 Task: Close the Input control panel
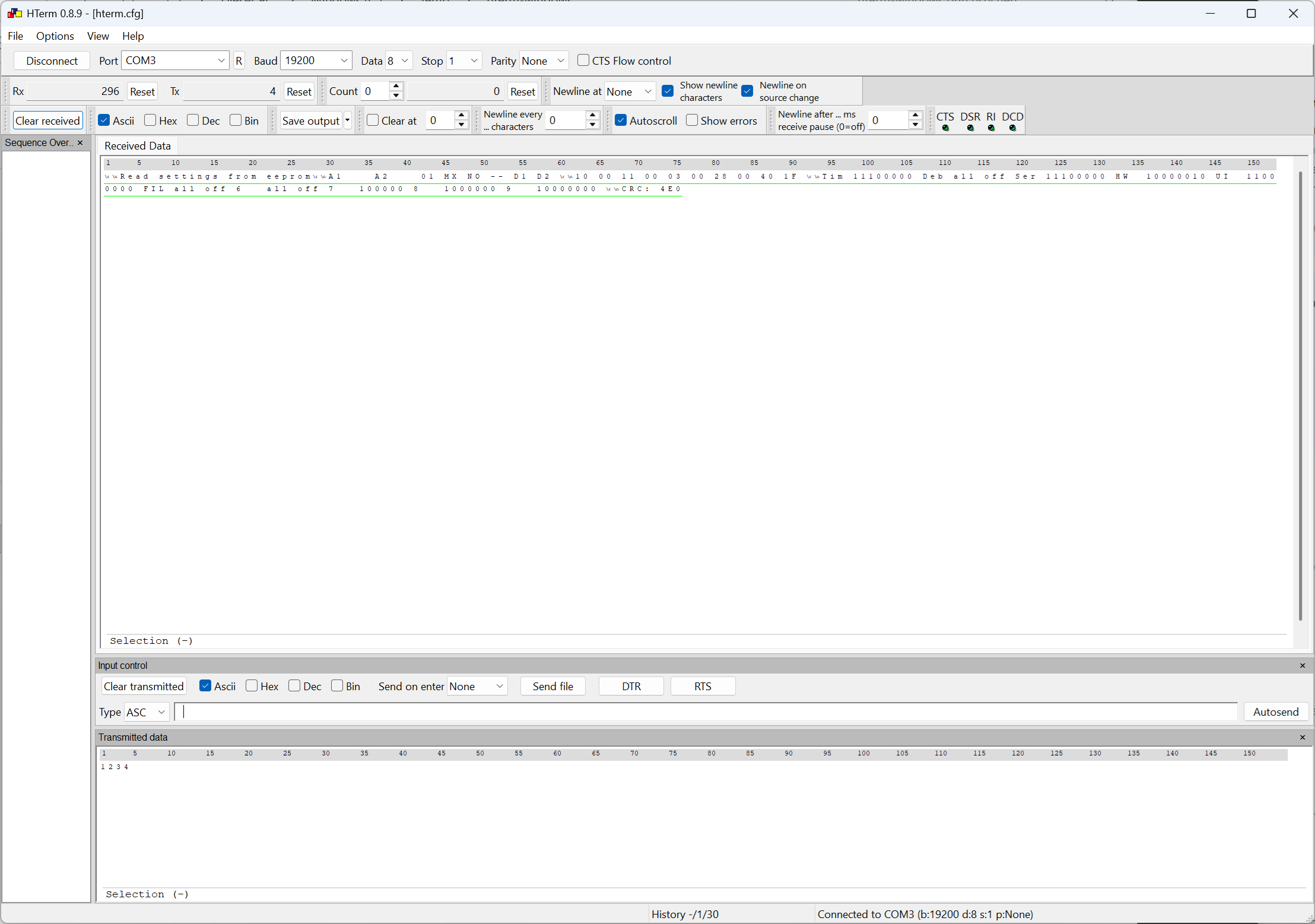1303,666
